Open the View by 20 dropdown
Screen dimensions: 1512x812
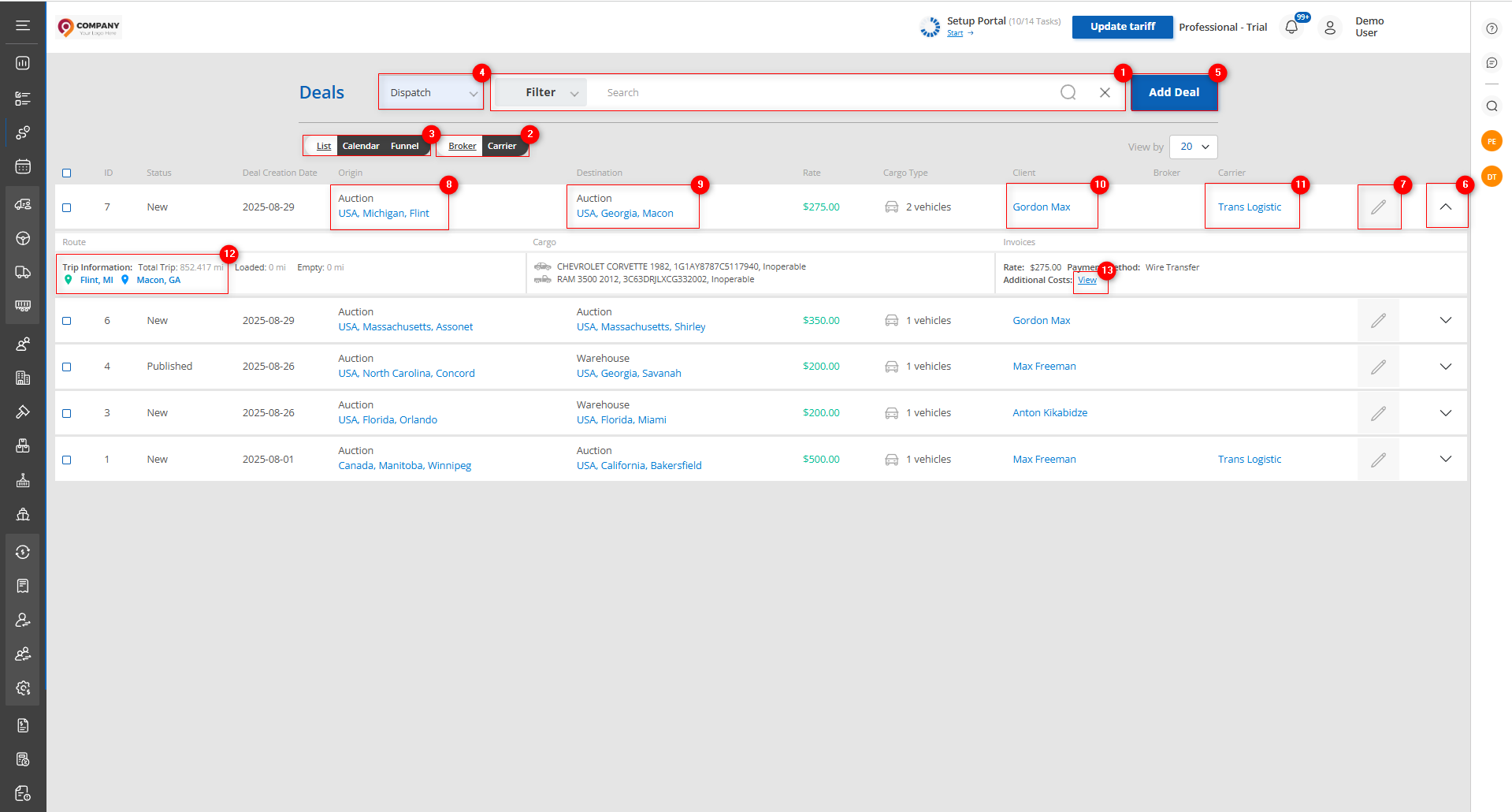(1193, 147)
